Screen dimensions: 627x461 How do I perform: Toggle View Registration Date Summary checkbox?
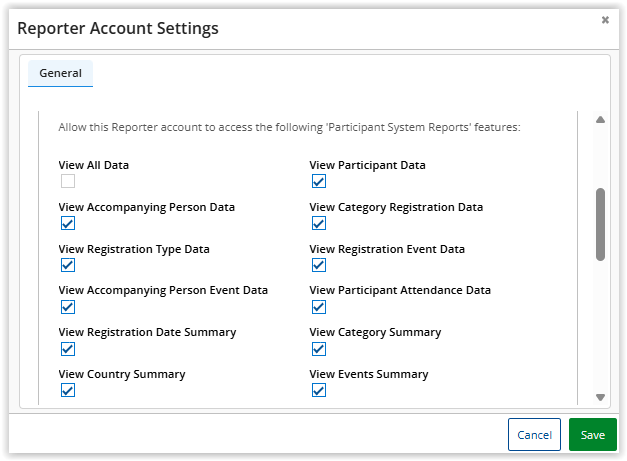pos(68,349)
